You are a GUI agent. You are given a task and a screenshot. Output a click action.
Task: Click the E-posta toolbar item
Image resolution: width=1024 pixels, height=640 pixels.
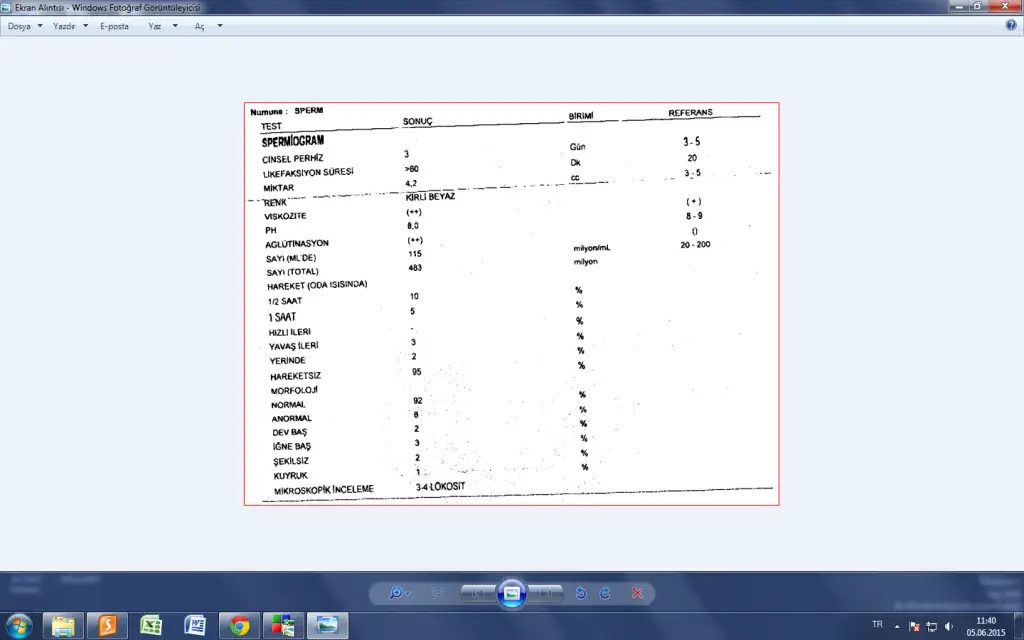[x=115, y=26]
